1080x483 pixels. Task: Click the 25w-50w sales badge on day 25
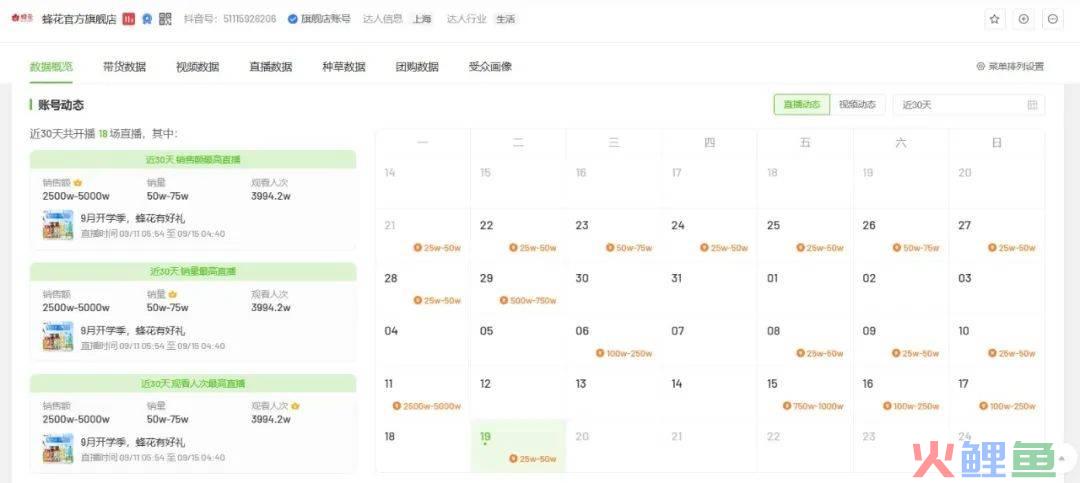pyautogui.click(x=820, y=247)
